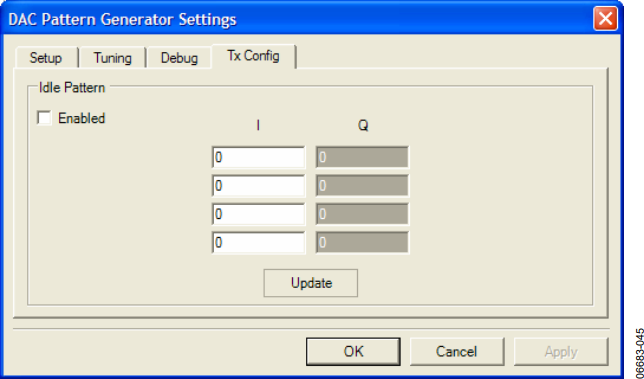Enable the Idle Pattern checkbox
The image size is (644, 379).
pyautogui.click(x=44, y=118)
